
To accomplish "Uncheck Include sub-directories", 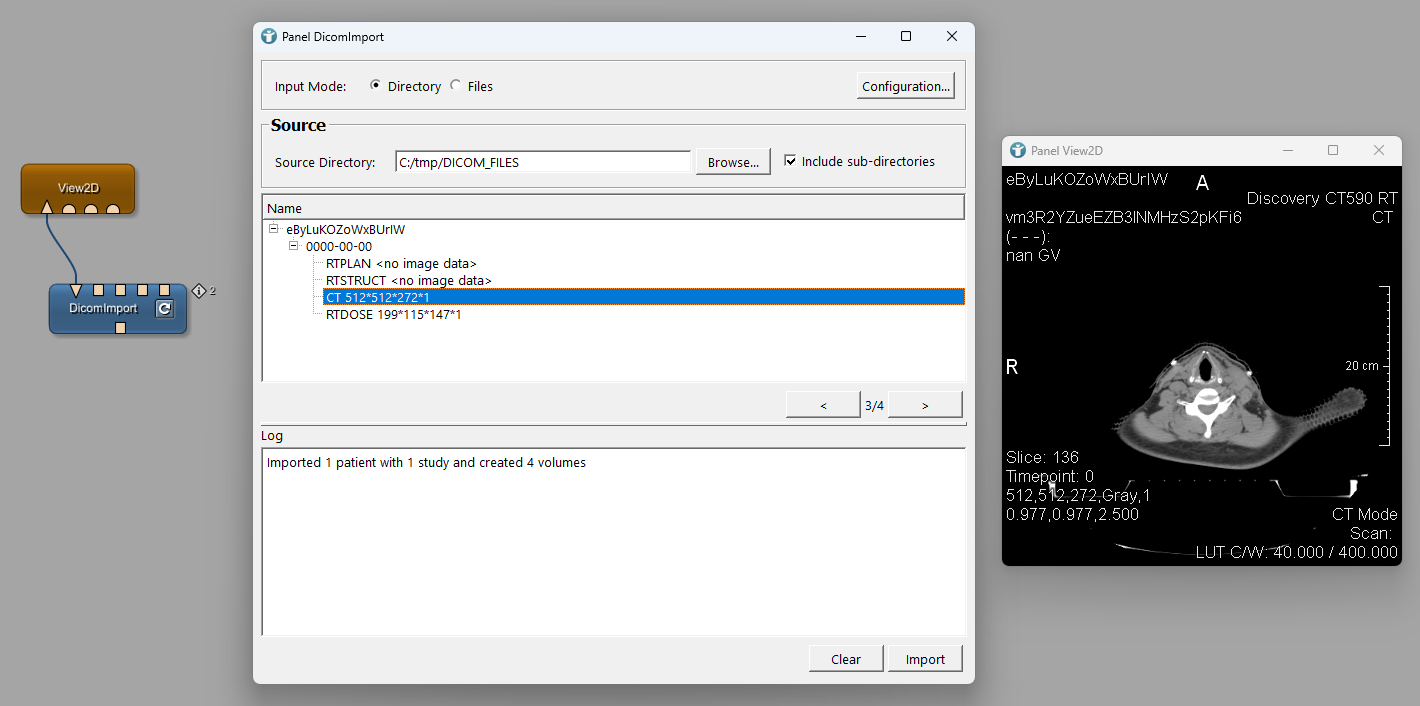I will coord(791,161).
